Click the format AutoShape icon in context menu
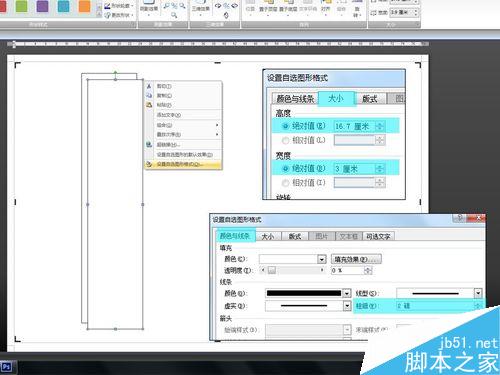500x375 pixels. [149, 164]
